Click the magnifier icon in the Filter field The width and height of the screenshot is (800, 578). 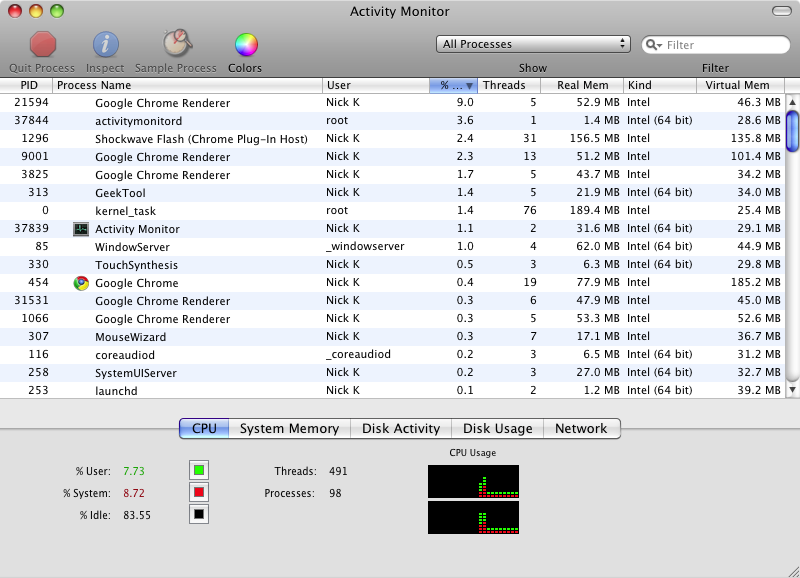(653, 45)
